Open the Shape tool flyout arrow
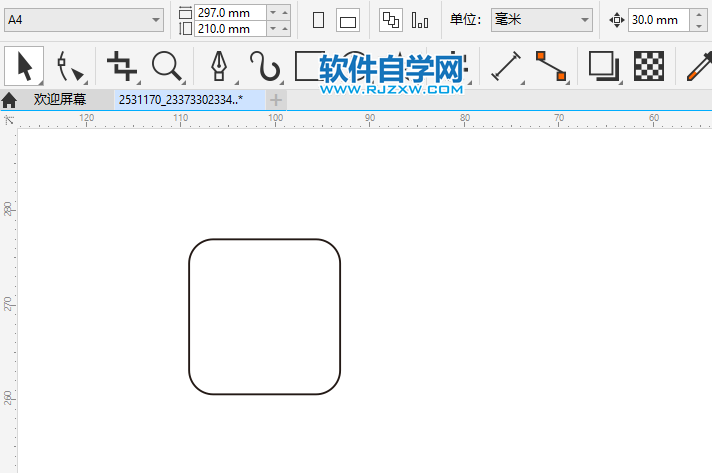The image size is (712, 473). click(x=85, y=83)
